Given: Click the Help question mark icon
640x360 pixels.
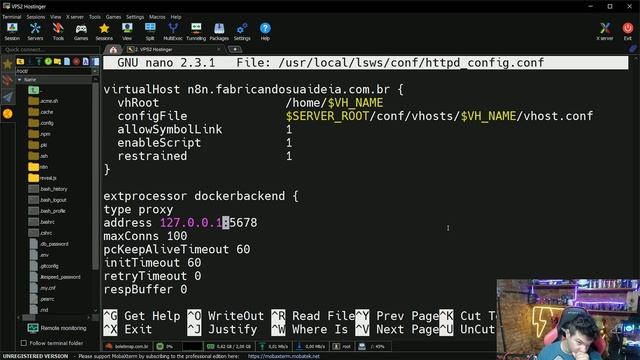Looking at the screenshot, I should point(265,31).
